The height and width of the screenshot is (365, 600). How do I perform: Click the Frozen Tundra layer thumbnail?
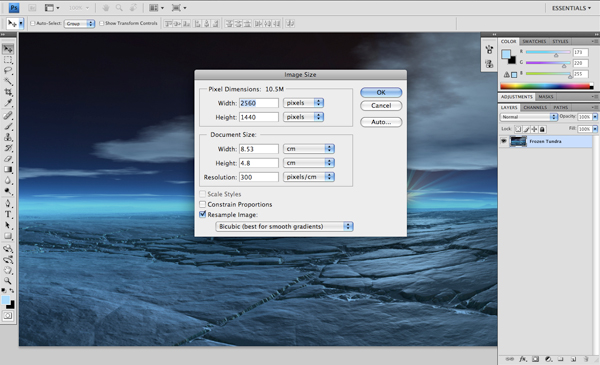tap(518, 142)
